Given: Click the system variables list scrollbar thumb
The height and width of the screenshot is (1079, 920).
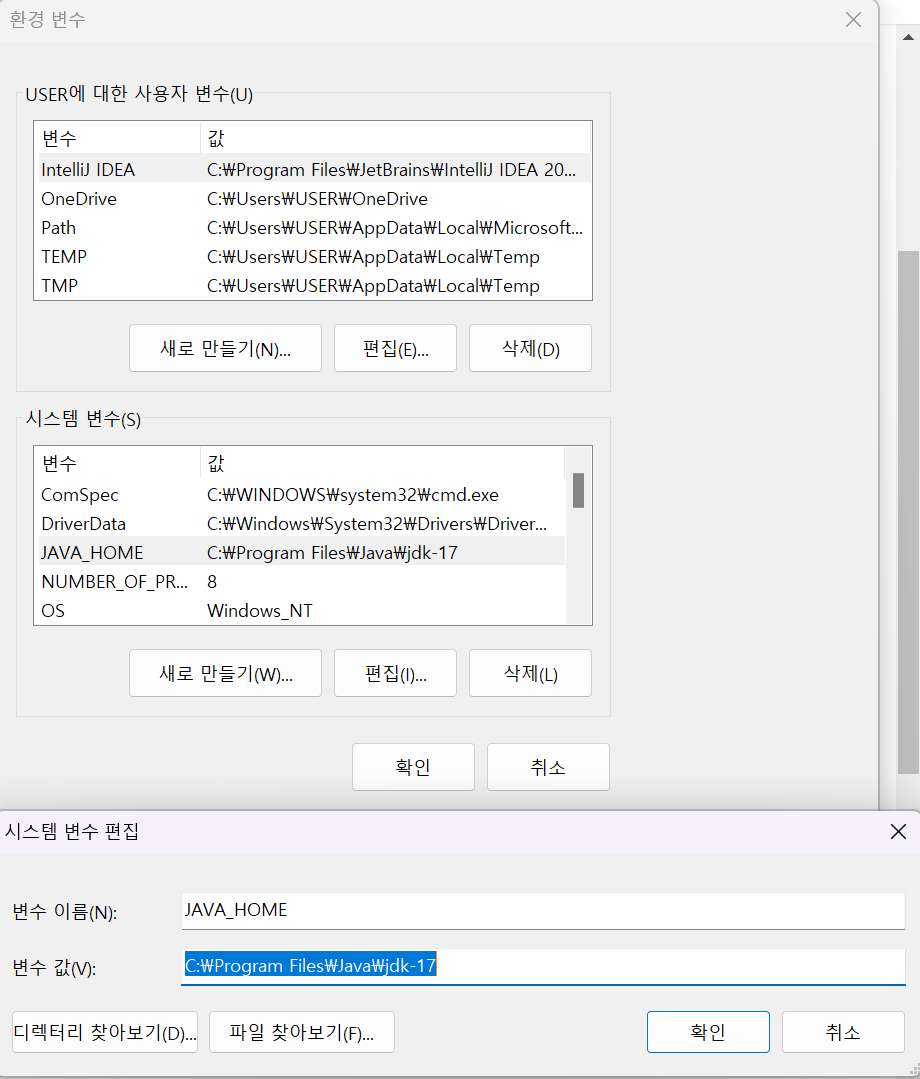Looking at the screenshot, I should tap(578, 490).
